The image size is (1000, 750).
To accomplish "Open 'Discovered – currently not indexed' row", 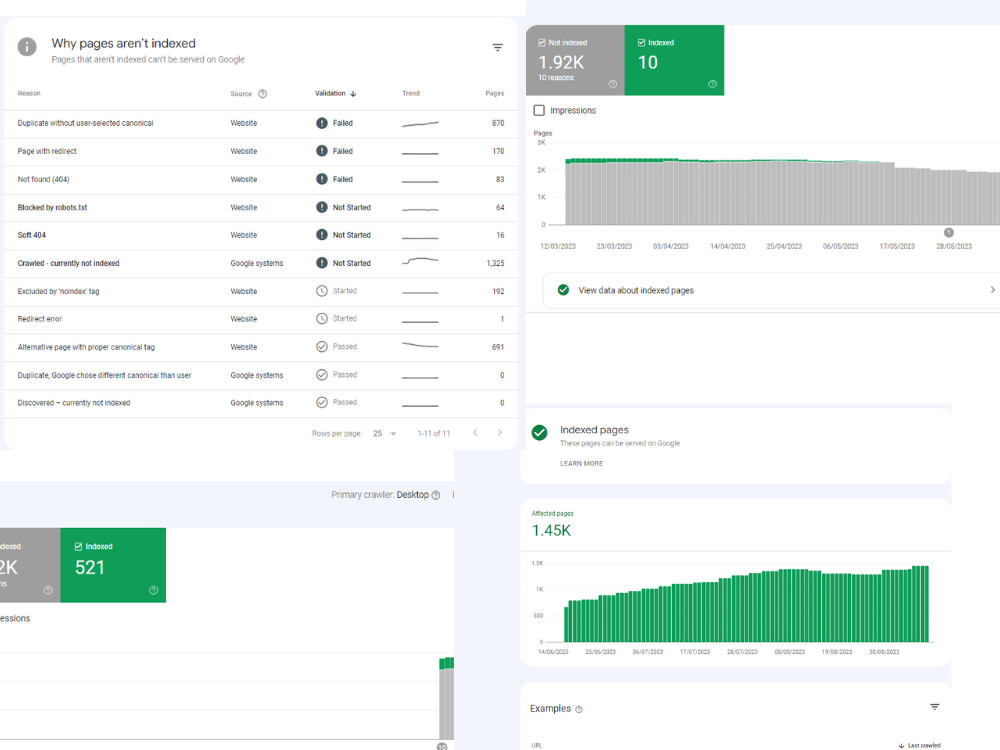I will coord(260,402).
